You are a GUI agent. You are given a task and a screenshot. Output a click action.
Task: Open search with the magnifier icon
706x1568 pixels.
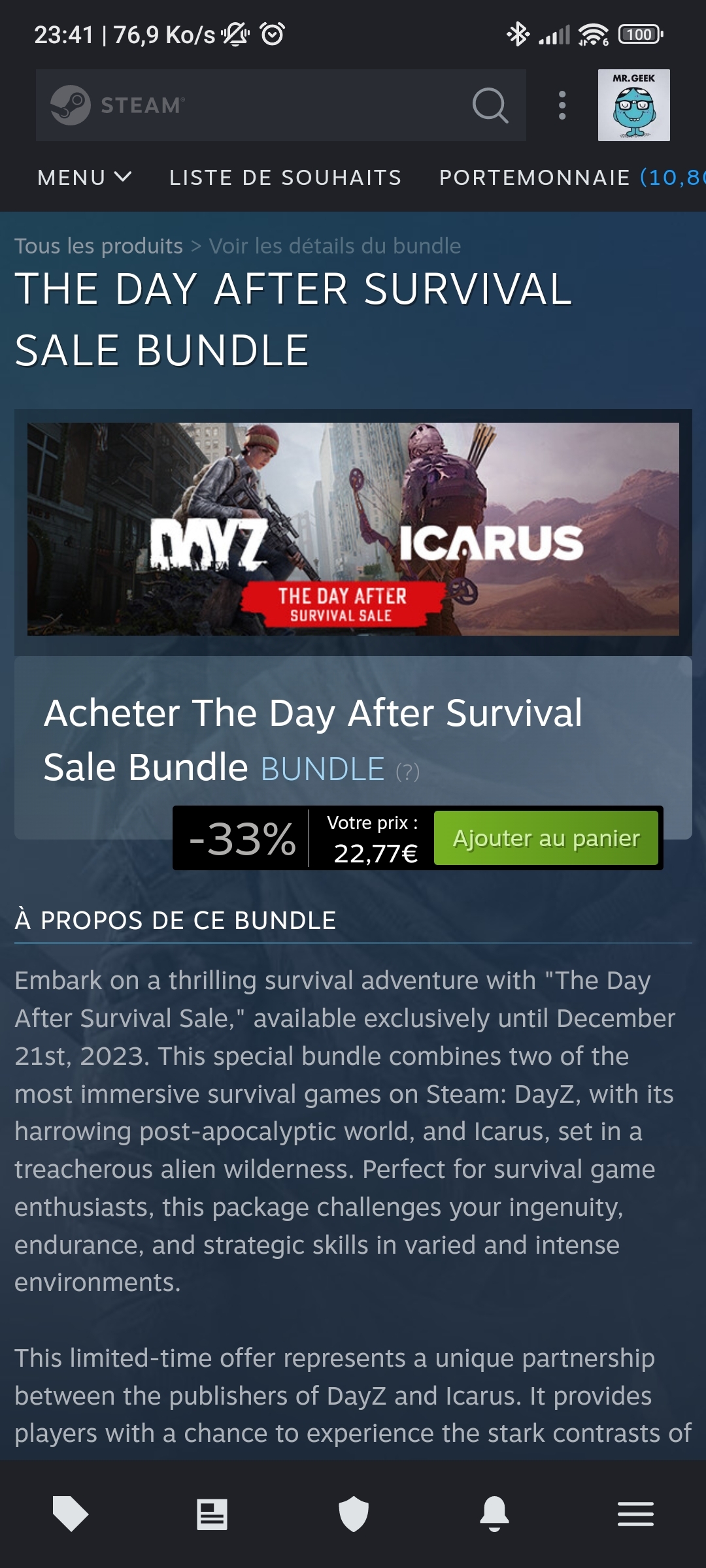(x=490, y=105)
